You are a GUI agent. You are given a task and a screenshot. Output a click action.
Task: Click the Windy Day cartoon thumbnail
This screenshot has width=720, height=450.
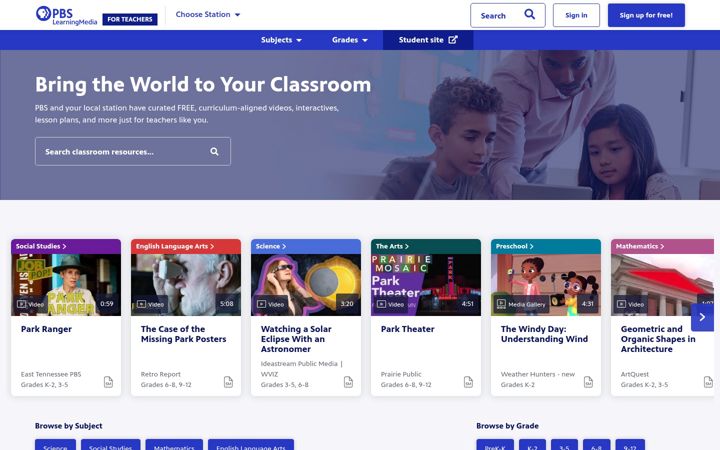point(546,285)
